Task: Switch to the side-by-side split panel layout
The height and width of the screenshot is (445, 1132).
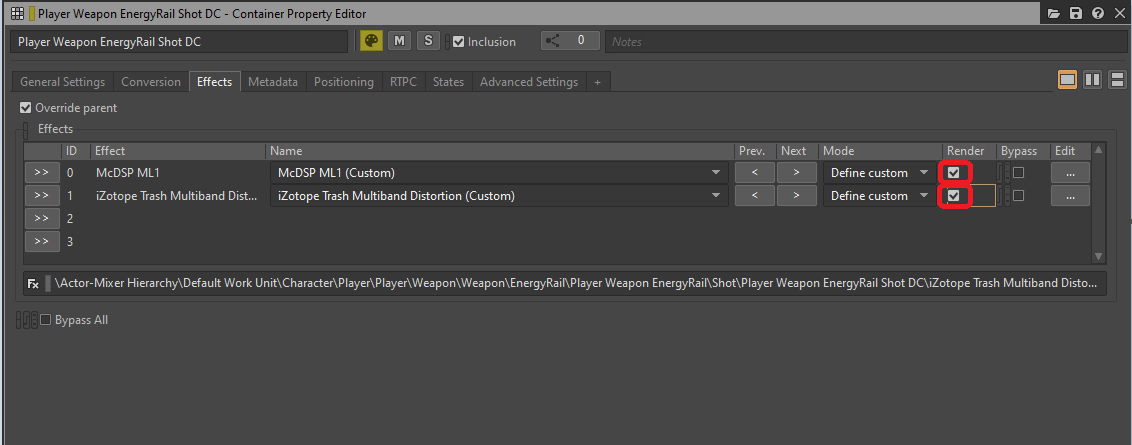Action: pos(1092,79)
